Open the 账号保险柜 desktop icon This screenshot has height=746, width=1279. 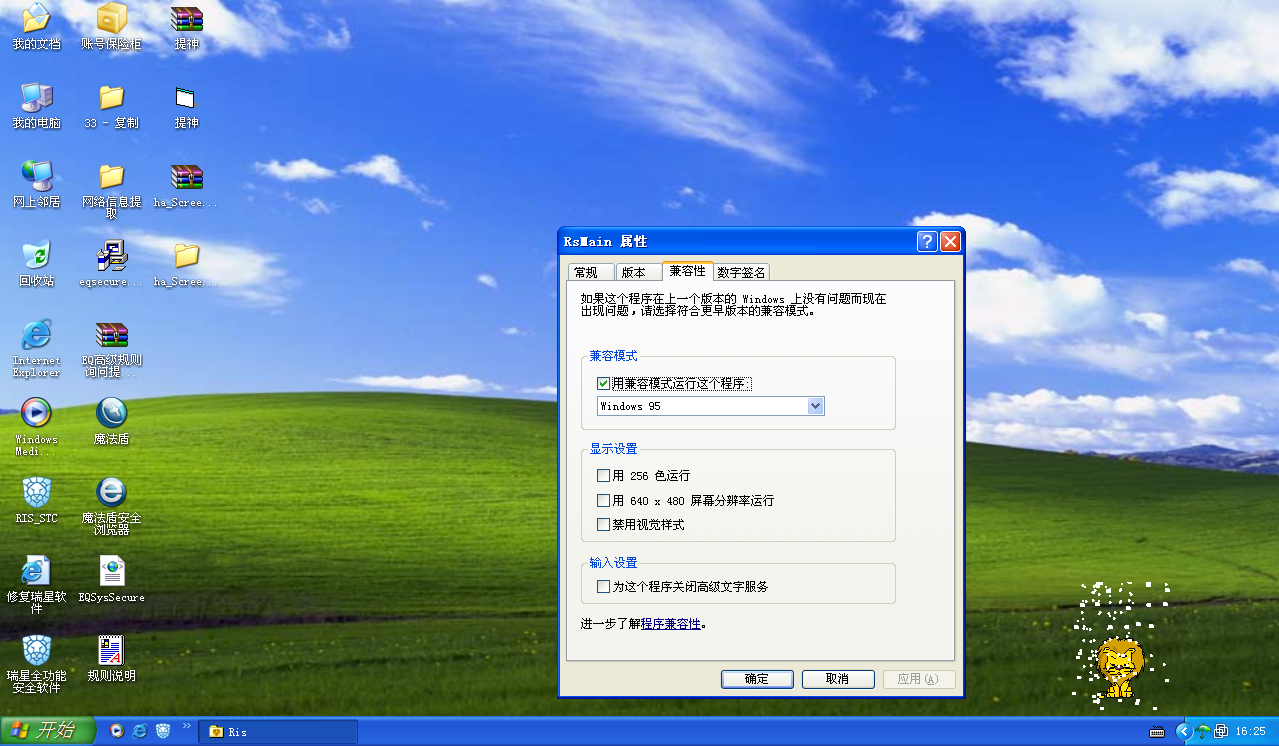click(111, 27)
